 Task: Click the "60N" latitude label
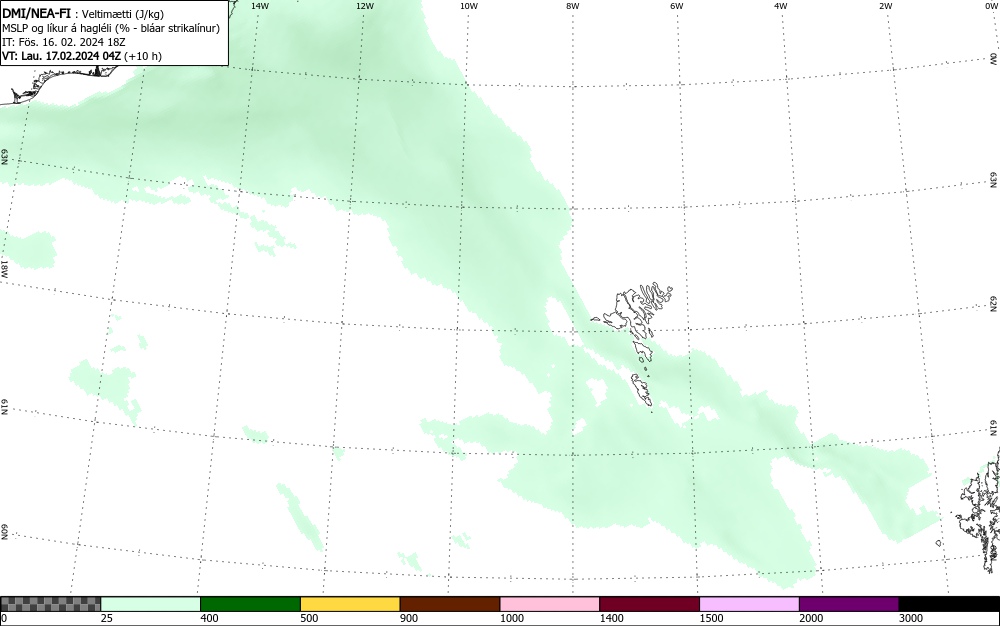pyautogui.click(x=4, y=533)
